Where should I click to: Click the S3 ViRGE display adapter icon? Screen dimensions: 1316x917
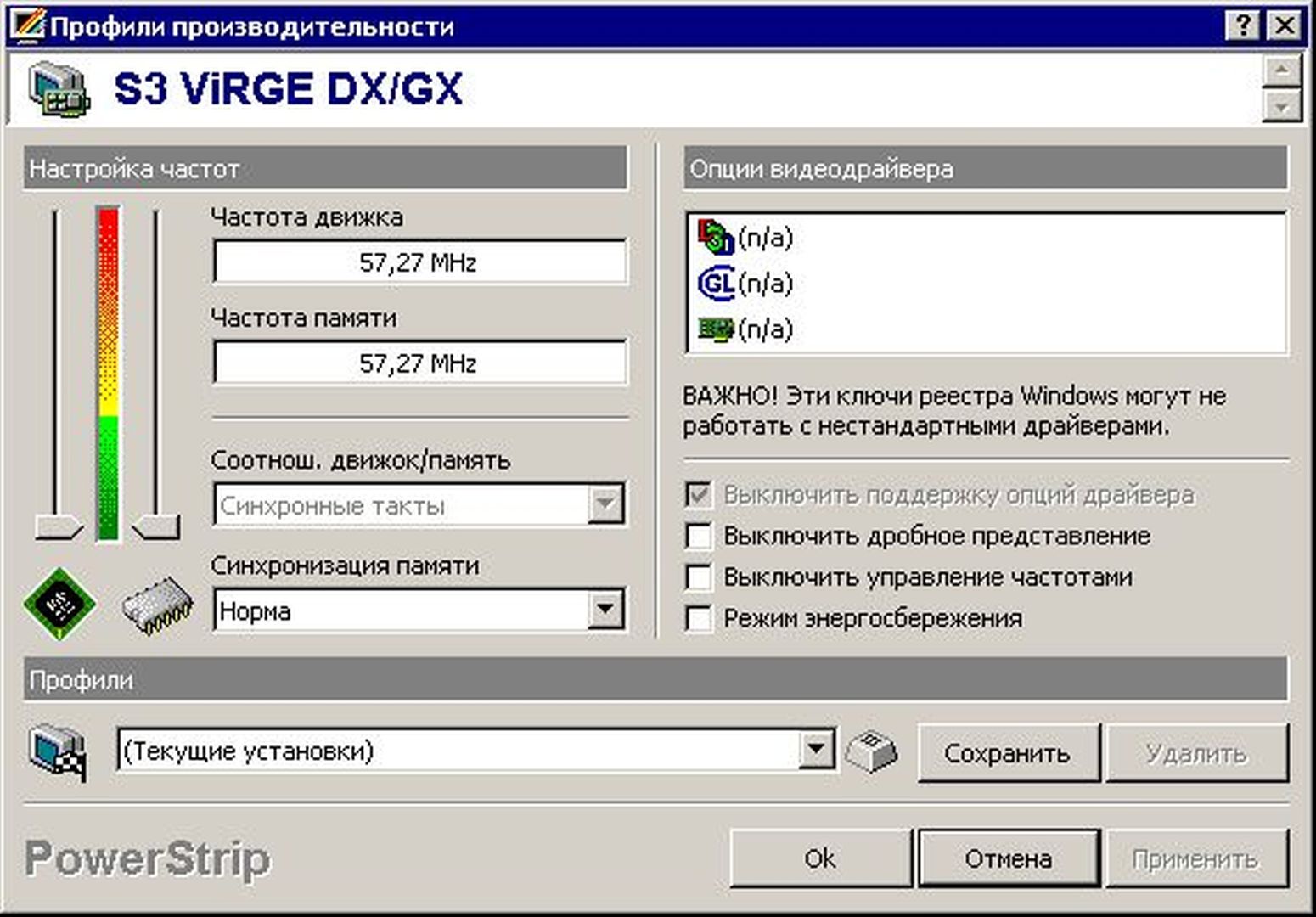(59, 89)
